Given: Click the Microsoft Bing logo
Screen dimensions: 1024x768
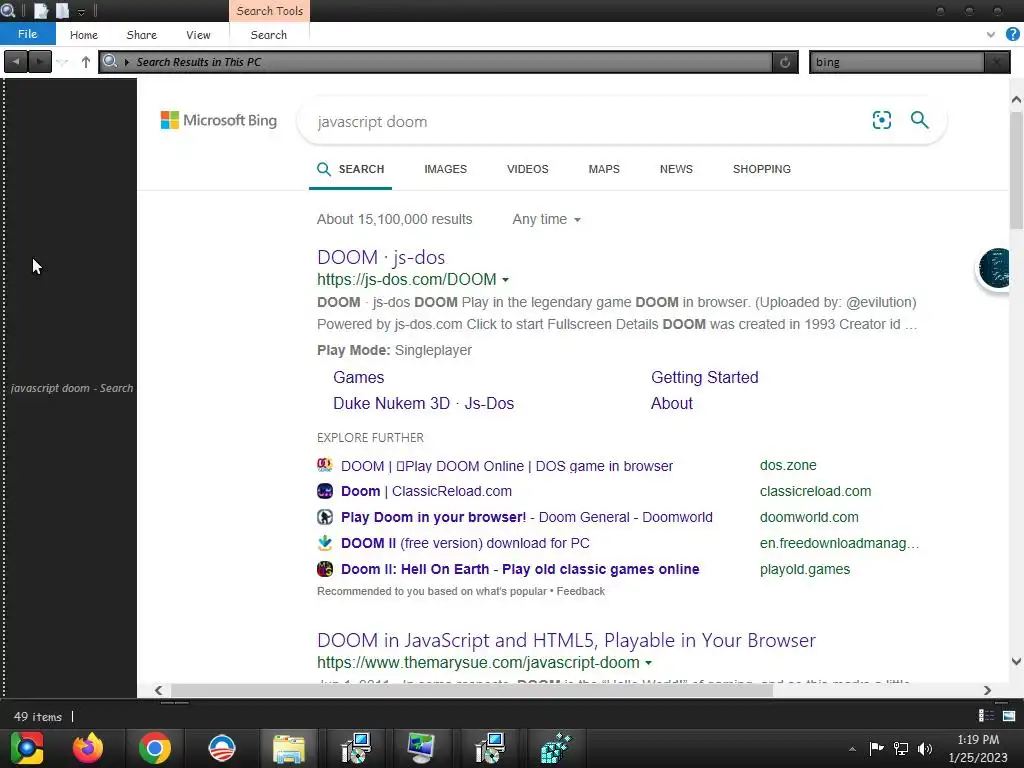Looking at the screenshot, I should point(219,120).
